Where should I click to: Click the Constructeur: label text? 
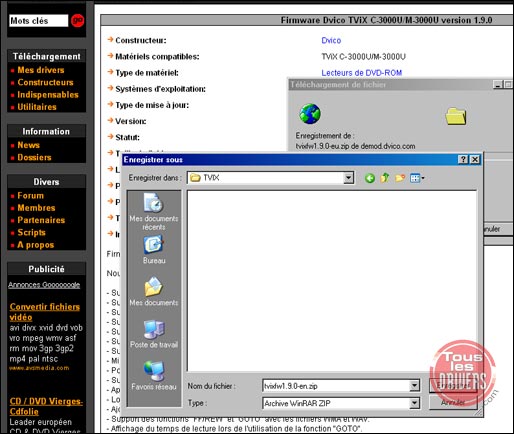[141, 40]
